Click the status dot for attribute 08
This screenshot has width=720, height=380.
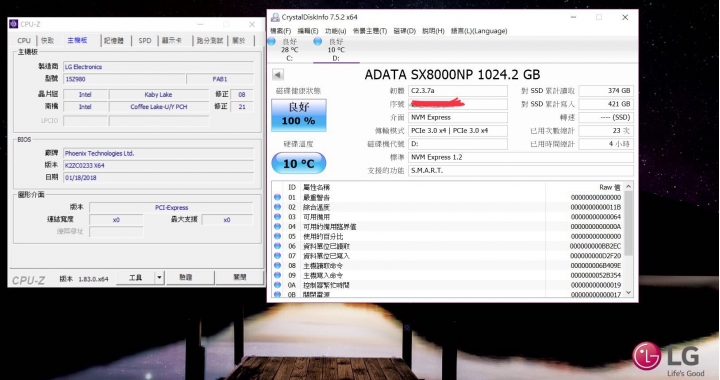pyautogui.click(x=277, y=265)
